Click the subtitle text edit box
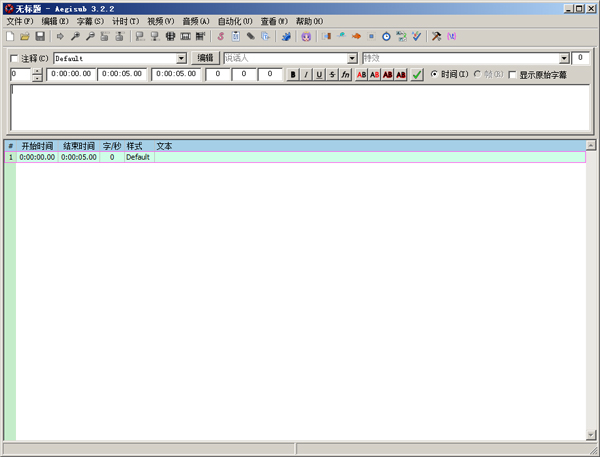Image resolution: width=600 pixels, height=457 pixels. point(300,108)
